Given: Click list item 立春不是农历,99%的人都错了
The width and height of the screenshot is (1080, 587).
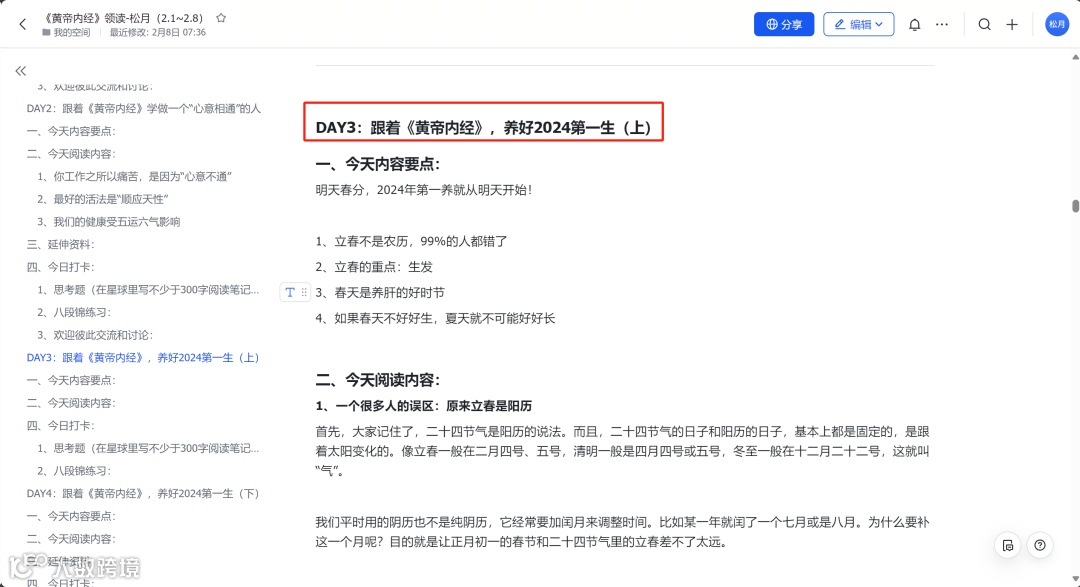Looking at the screenshot, I should tap(411, 241).
